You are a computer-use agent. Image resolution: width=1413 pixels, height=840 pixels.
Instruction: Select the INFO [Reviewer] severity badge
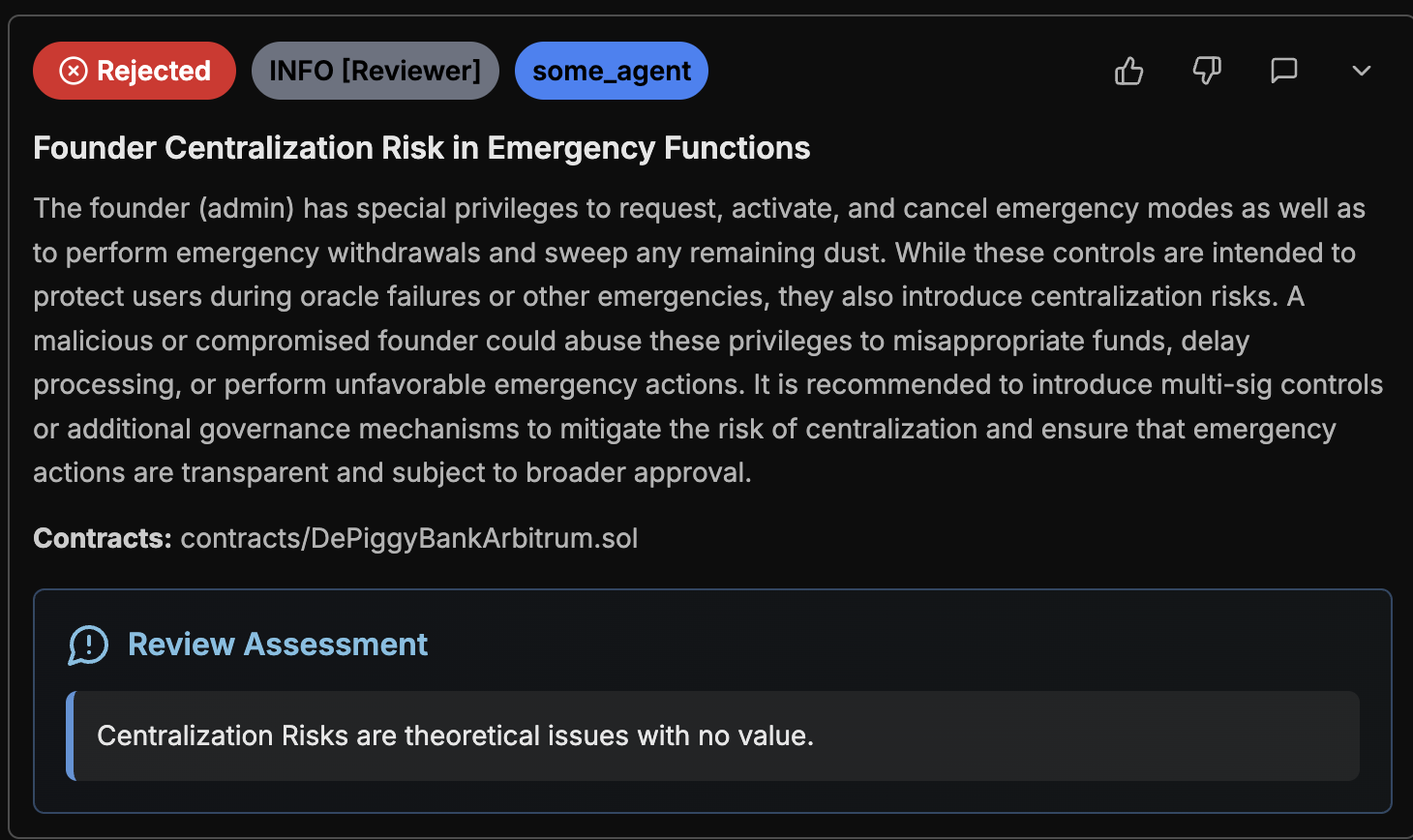click(375, 71)
